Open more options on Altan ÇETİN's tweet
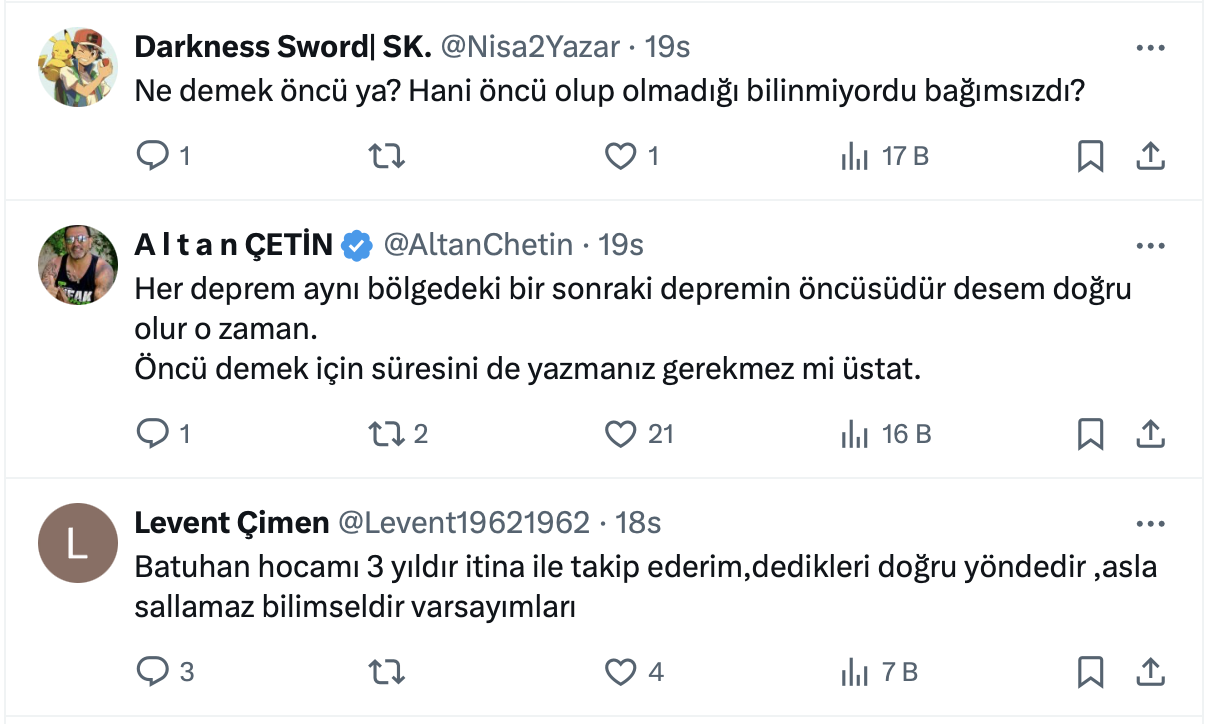This screenshot has height=724, width=1214. click(x=1151, y=245)
